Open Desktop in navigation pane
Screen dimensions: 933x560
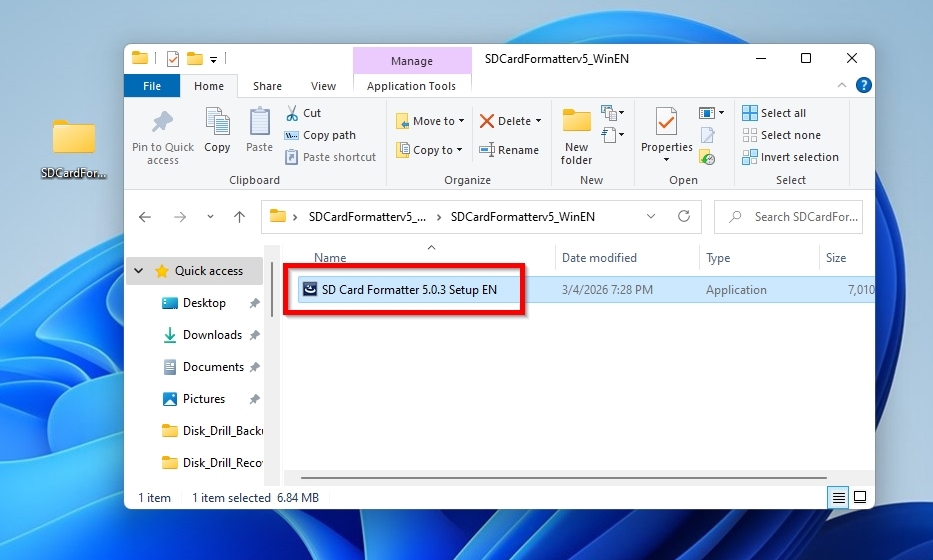tap(204, 303)
